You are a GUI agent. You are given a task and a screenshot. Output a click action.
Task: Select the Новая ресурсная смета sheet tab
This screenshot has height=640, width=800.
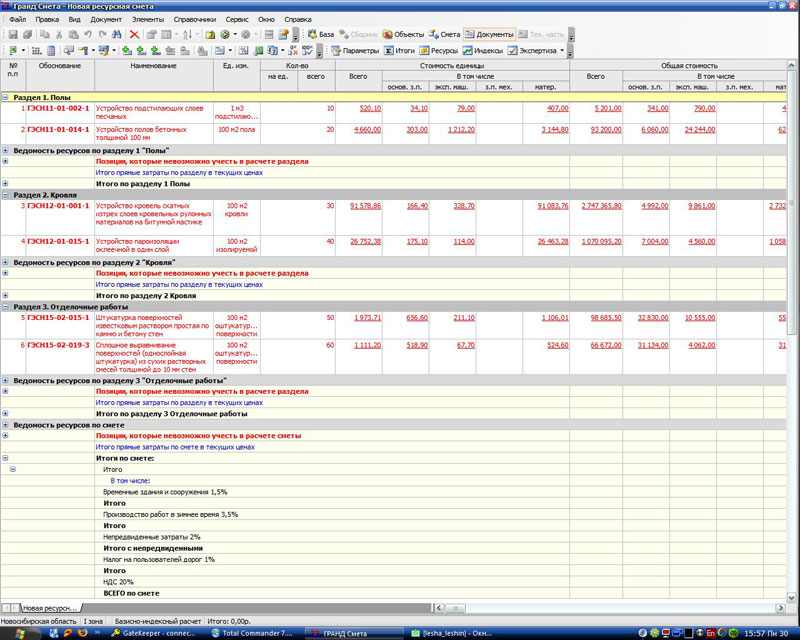[50, 608]
